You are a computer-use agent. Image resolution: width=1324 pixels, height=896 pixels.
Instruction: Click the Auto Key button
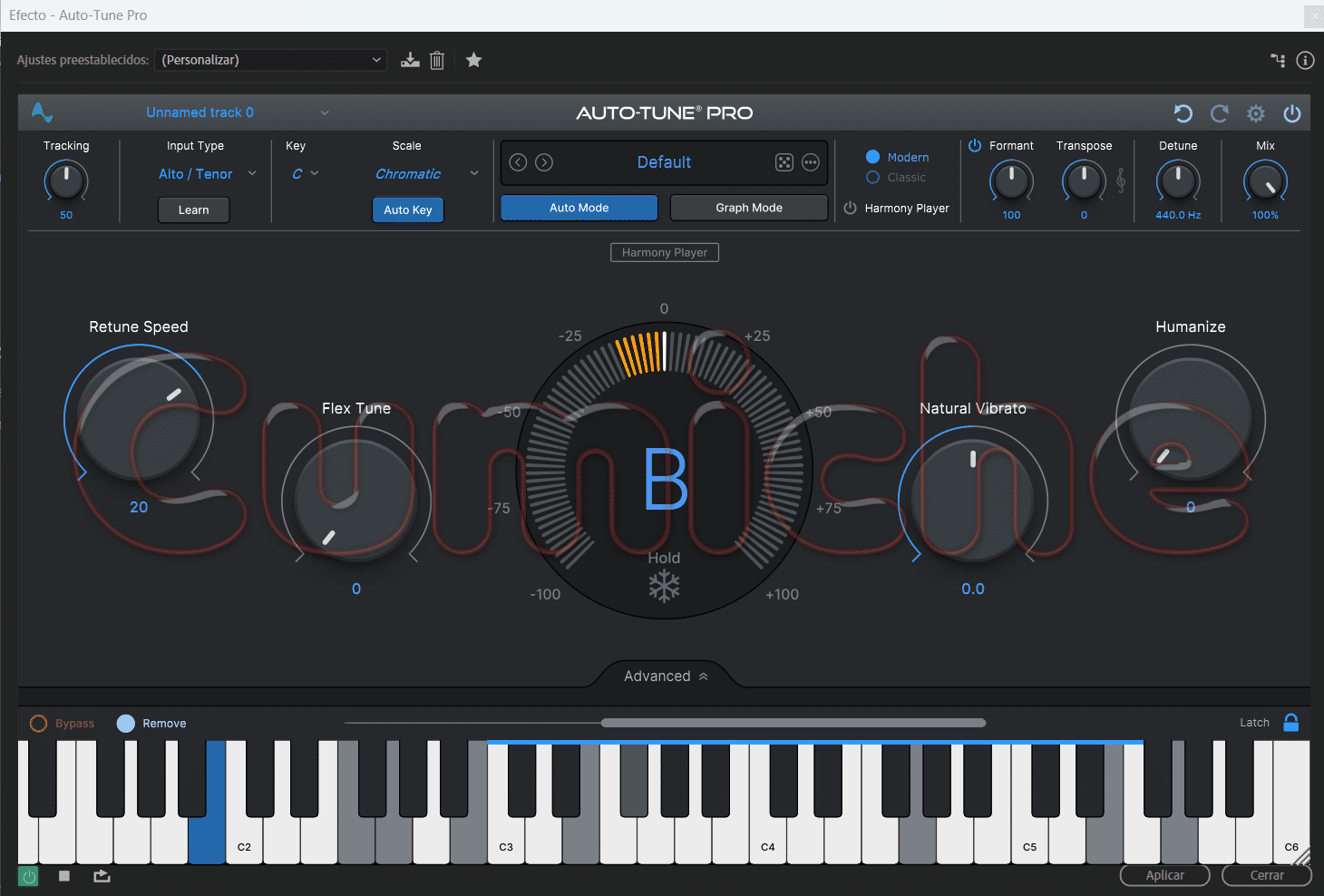408,209
